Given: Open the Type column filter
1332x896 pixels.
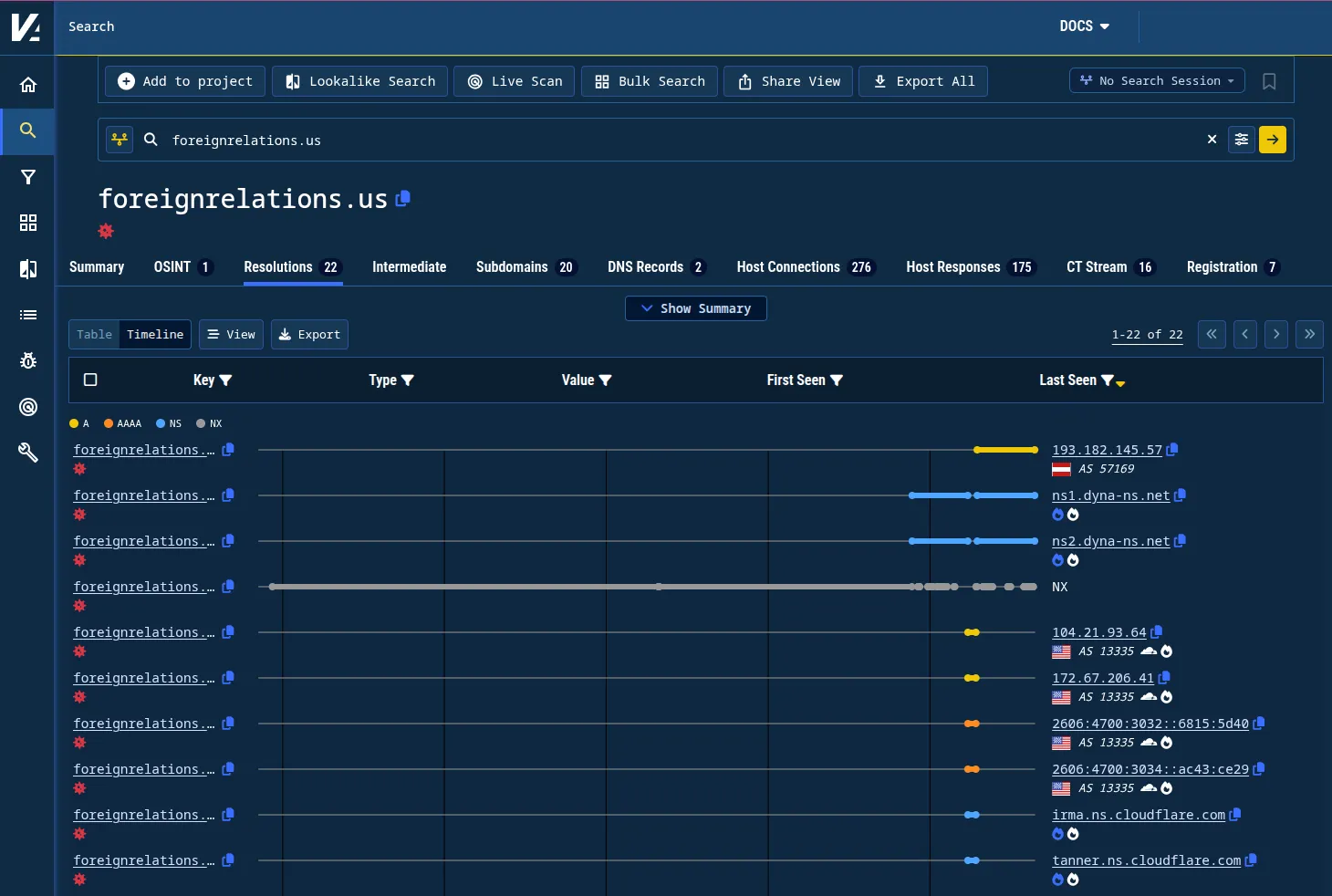Looking at the screenshot, I should tap(408, 380).
